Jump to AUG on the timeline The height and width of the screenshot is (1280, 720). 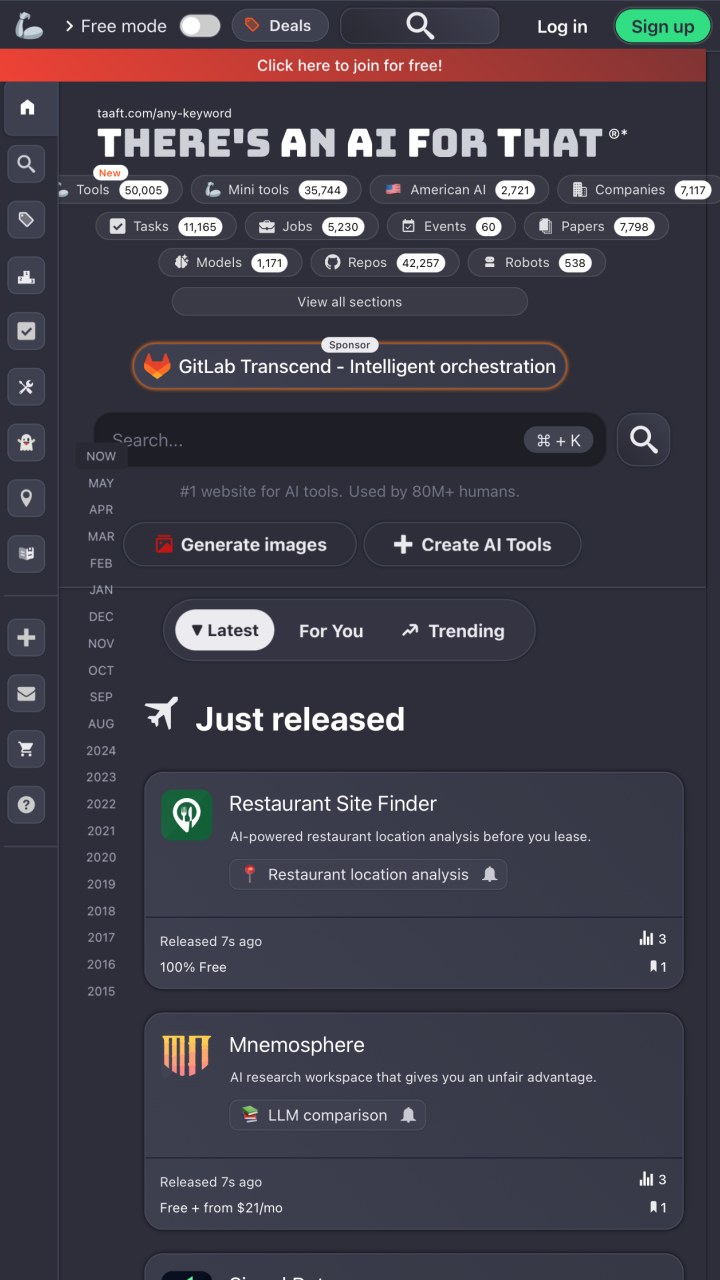pos(101,724)
